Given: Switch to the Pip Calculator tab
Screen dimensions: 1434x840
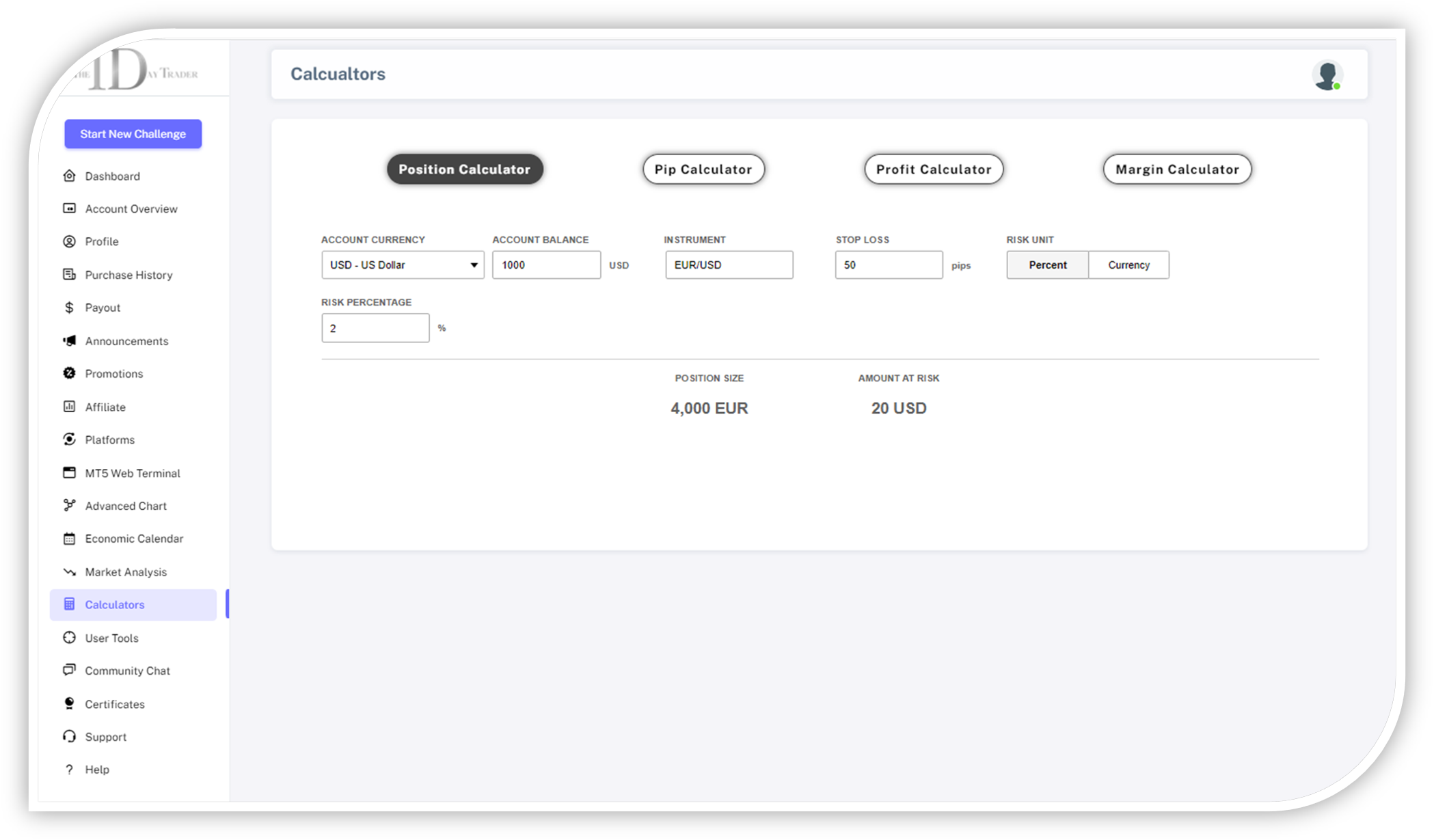Looking at the screenshot, I should tap(703, 170).
